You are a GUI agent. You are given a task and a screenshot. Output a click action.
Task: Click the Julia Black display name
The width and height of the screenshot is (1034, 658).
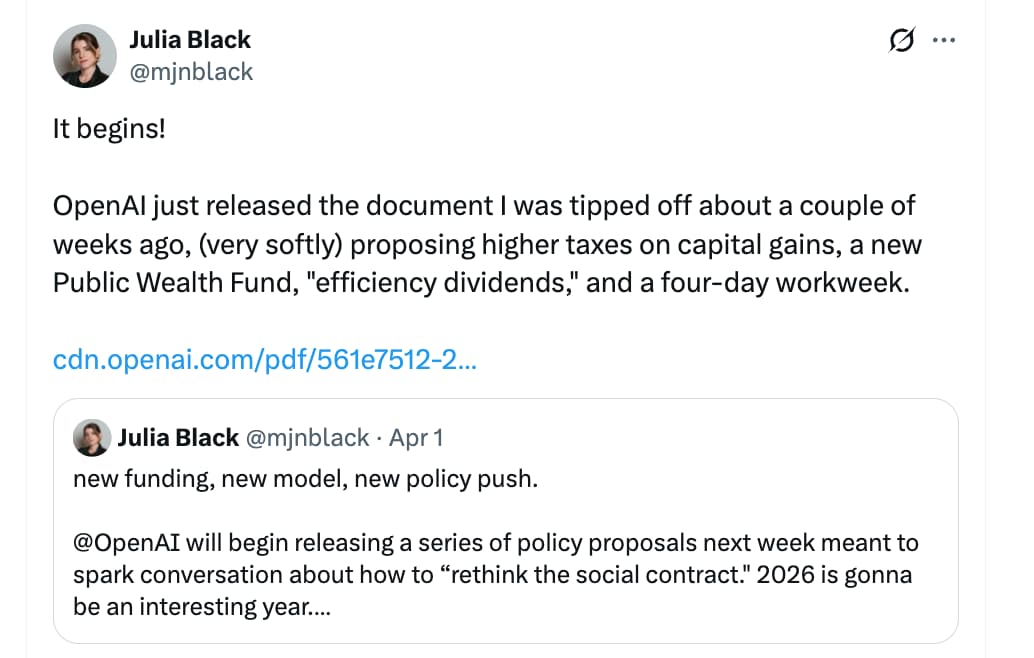click(x=190, y=40)
